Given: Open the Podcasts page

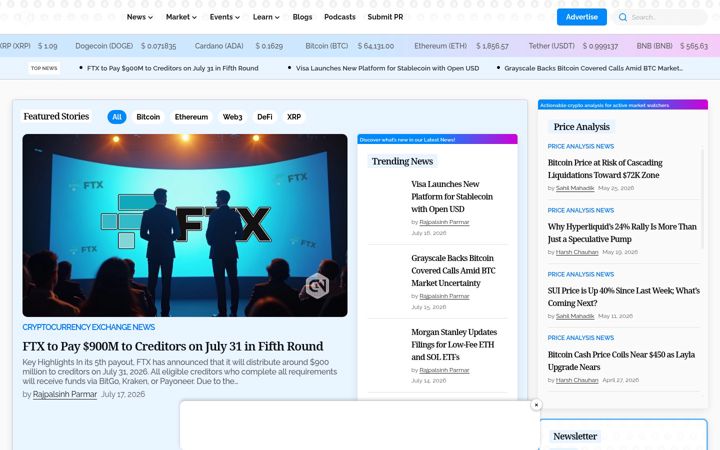Looking at the screenshot, I should pos(340,17).
